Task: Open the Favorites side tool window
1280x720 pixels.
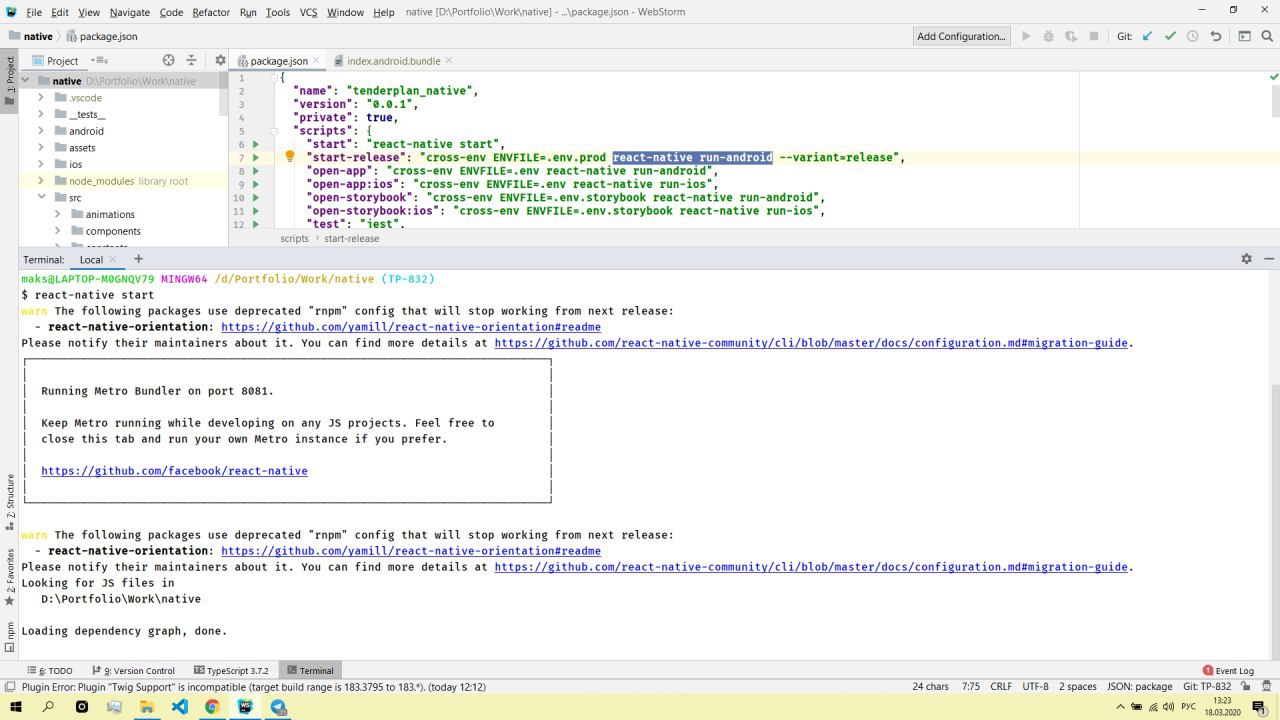Action: pos(10,578)
